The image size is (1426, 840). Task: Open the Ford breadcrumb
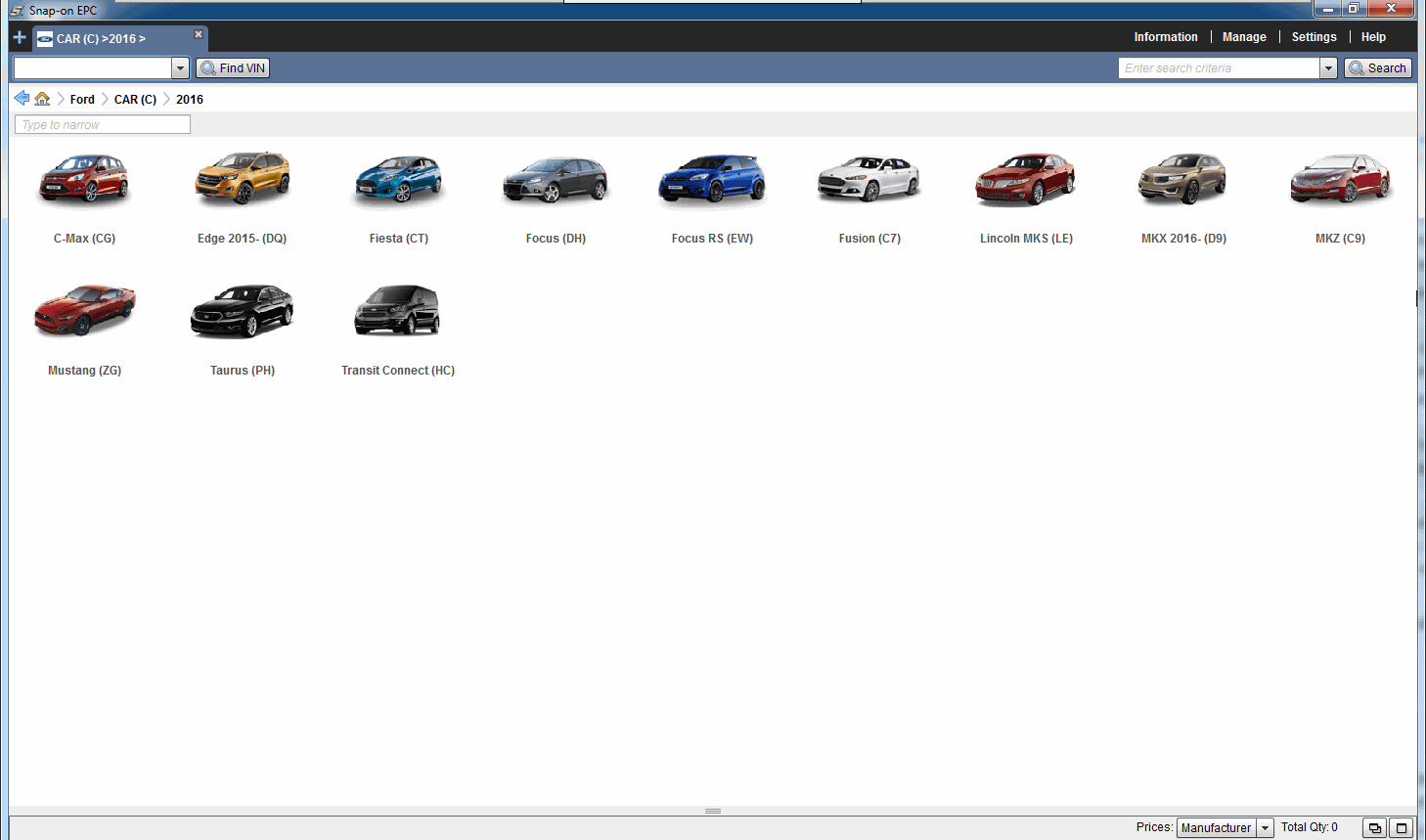tap(82, 100)
